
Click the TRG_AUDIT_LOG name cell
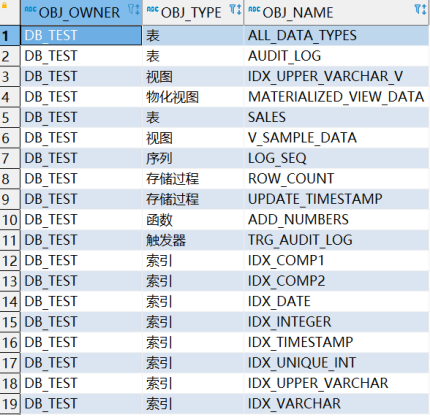pos(336,240)
